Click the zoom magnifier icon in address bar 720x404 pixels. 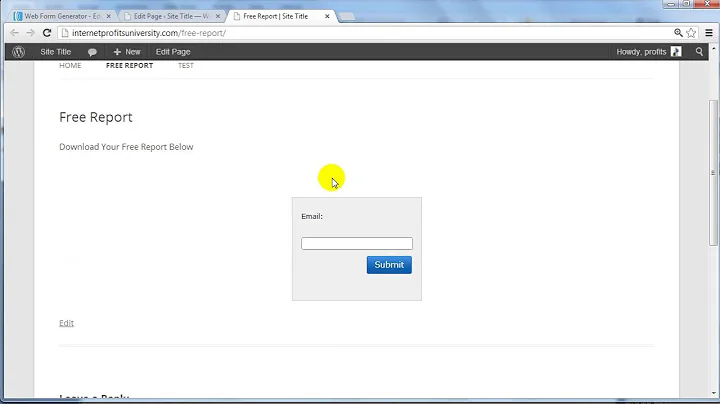coord(678,33)
